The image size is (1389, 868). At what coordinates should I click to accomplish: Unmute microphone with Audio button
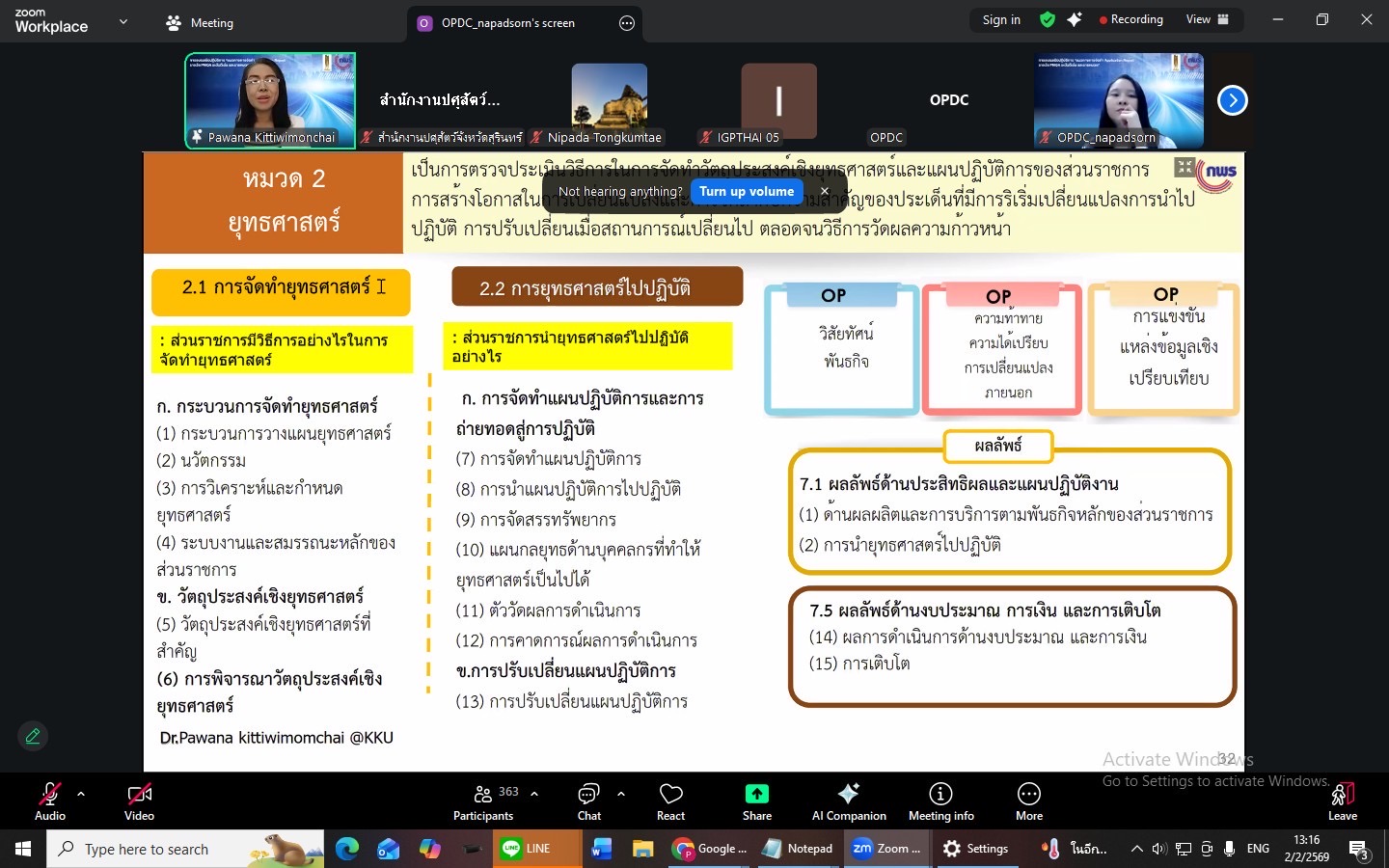point(49,801)
